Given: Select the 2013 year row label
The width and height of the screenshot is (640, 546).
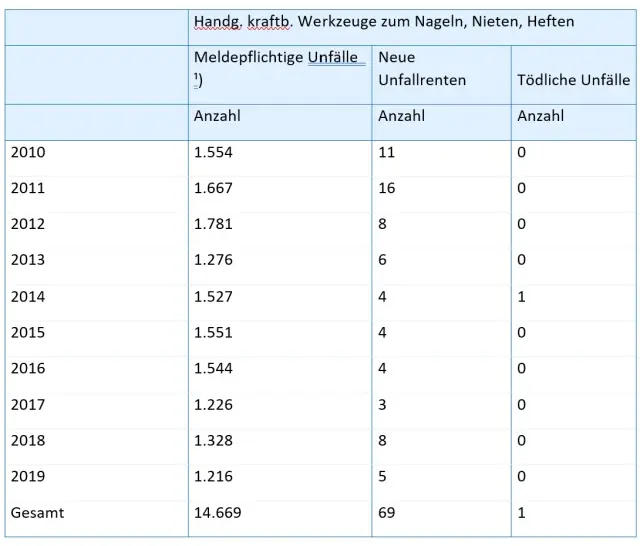Looking at the screenshot, I should tap(28, 260).
